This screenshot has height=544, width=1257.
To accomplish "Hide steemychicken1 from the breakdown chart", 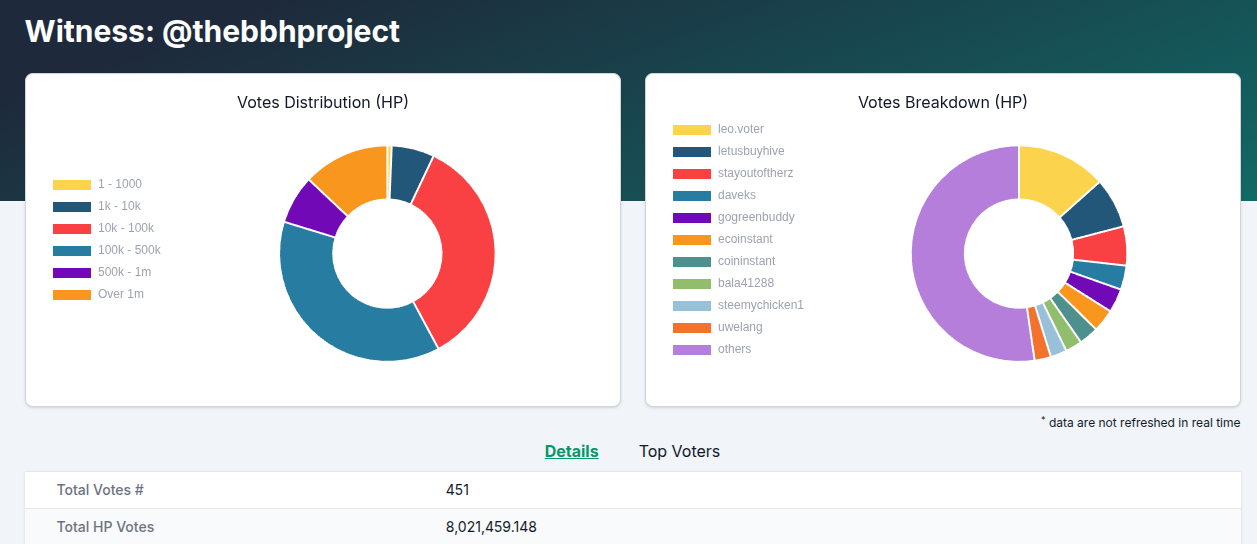I will [x=760, y=305].
